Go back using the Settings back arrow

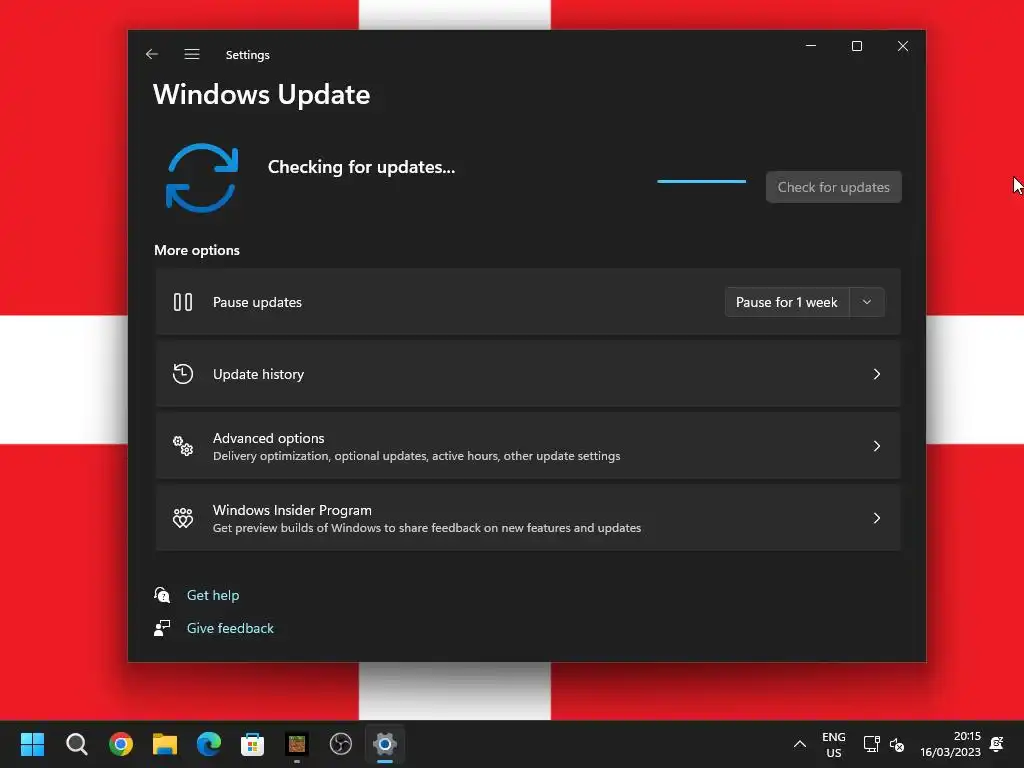152,54
